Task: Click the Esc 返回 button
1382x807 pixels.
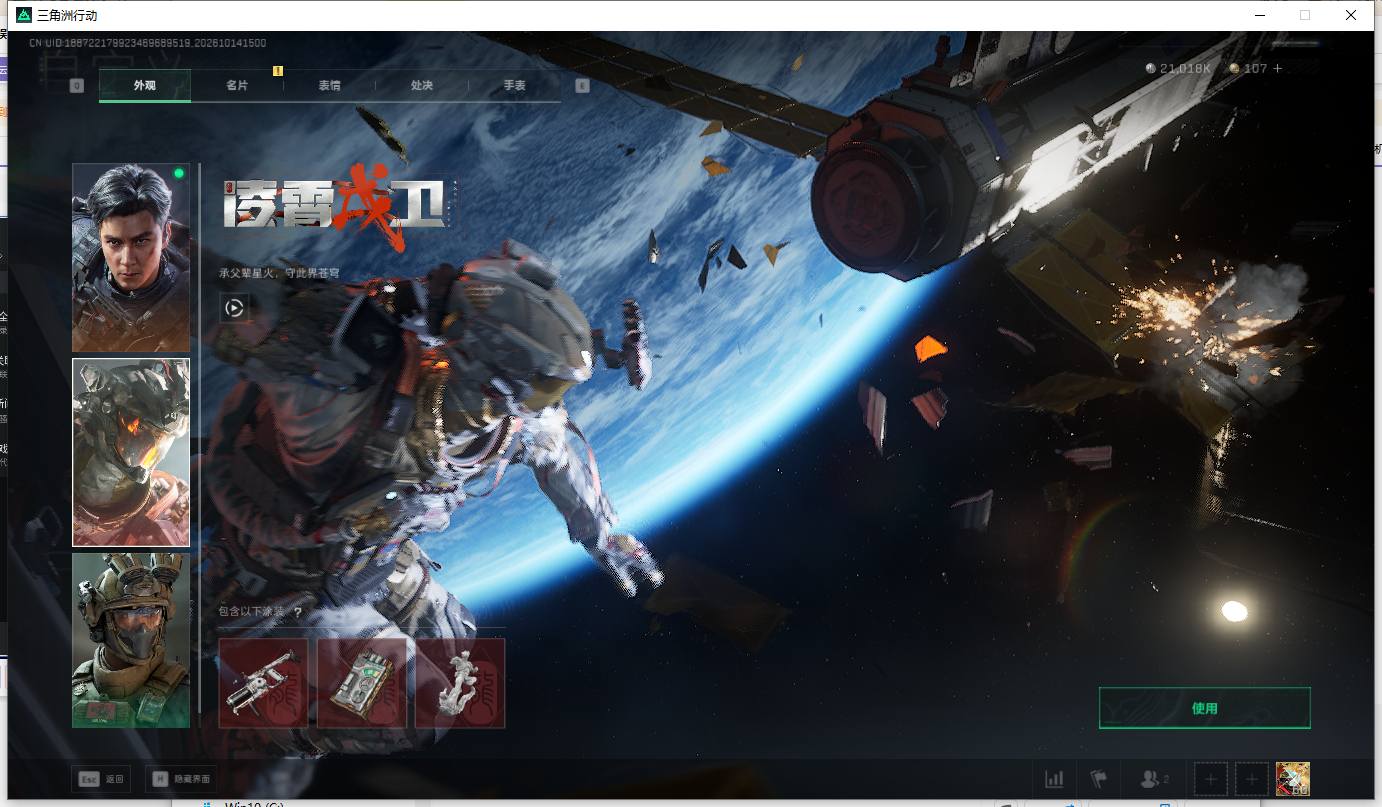Action: [x=101, y=779]
